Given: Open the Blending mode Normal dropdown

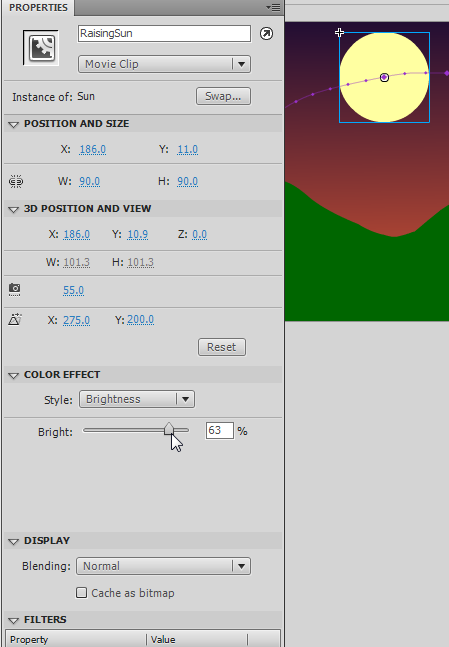Looking at the screenshot, I should [163, 566].
